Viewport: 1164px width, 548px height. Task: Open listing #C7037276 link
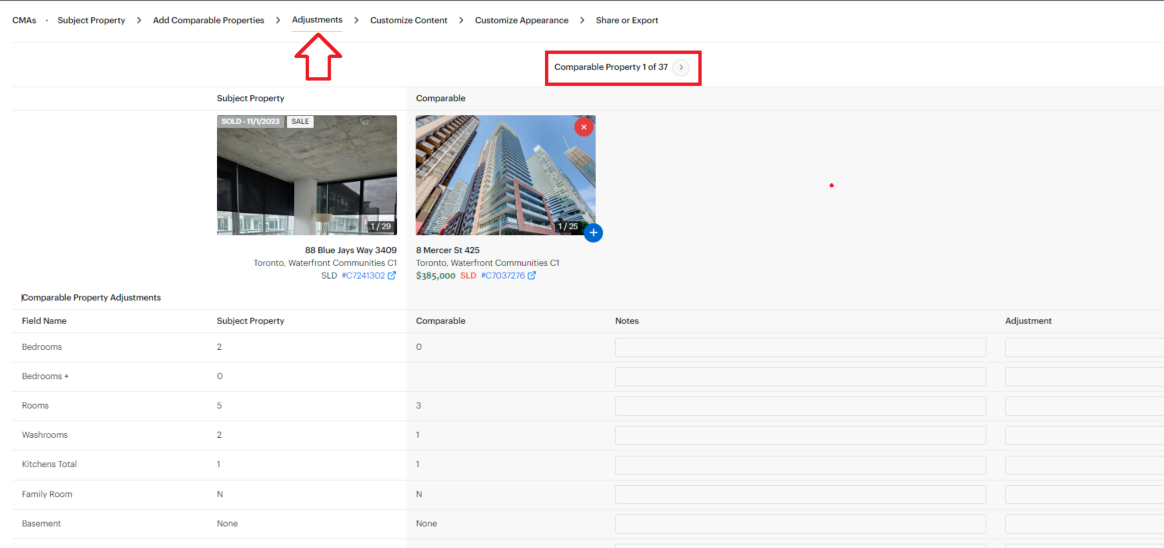502,276
